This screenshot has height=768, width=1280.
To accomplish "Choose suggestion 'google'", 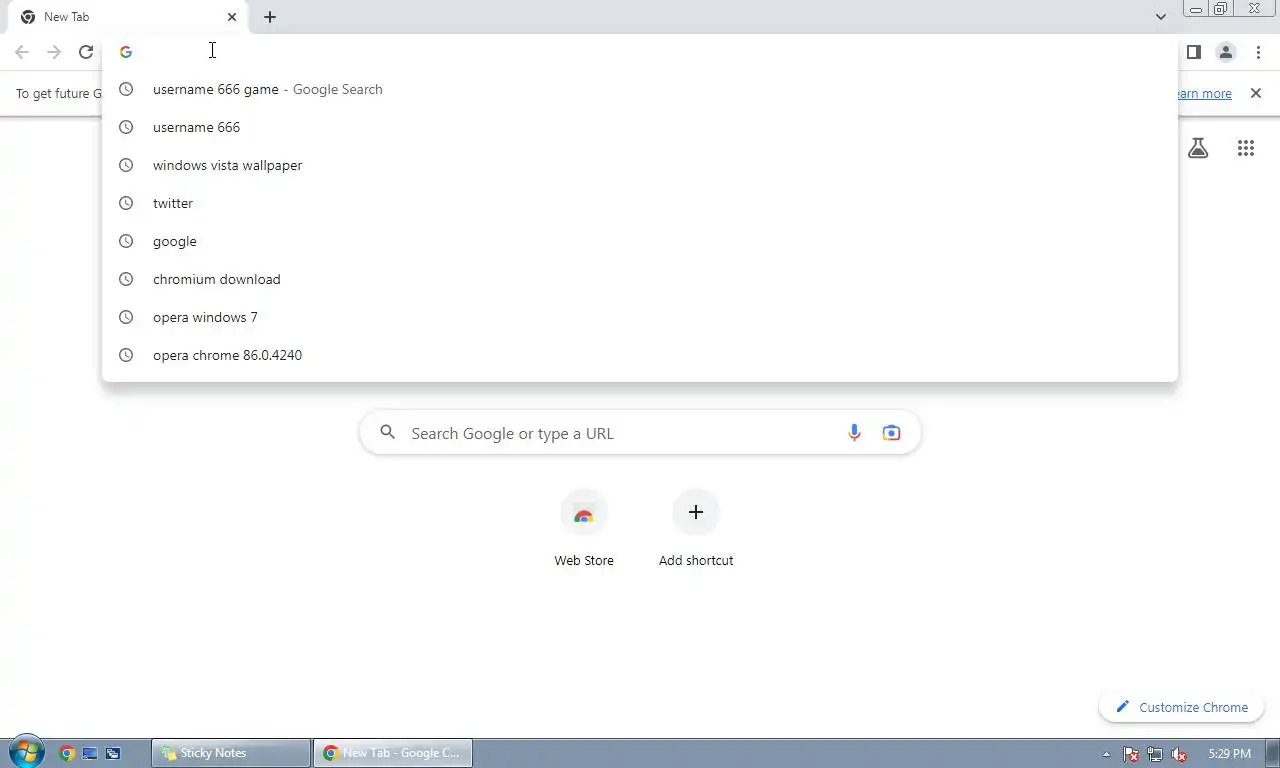I will 640,241.
